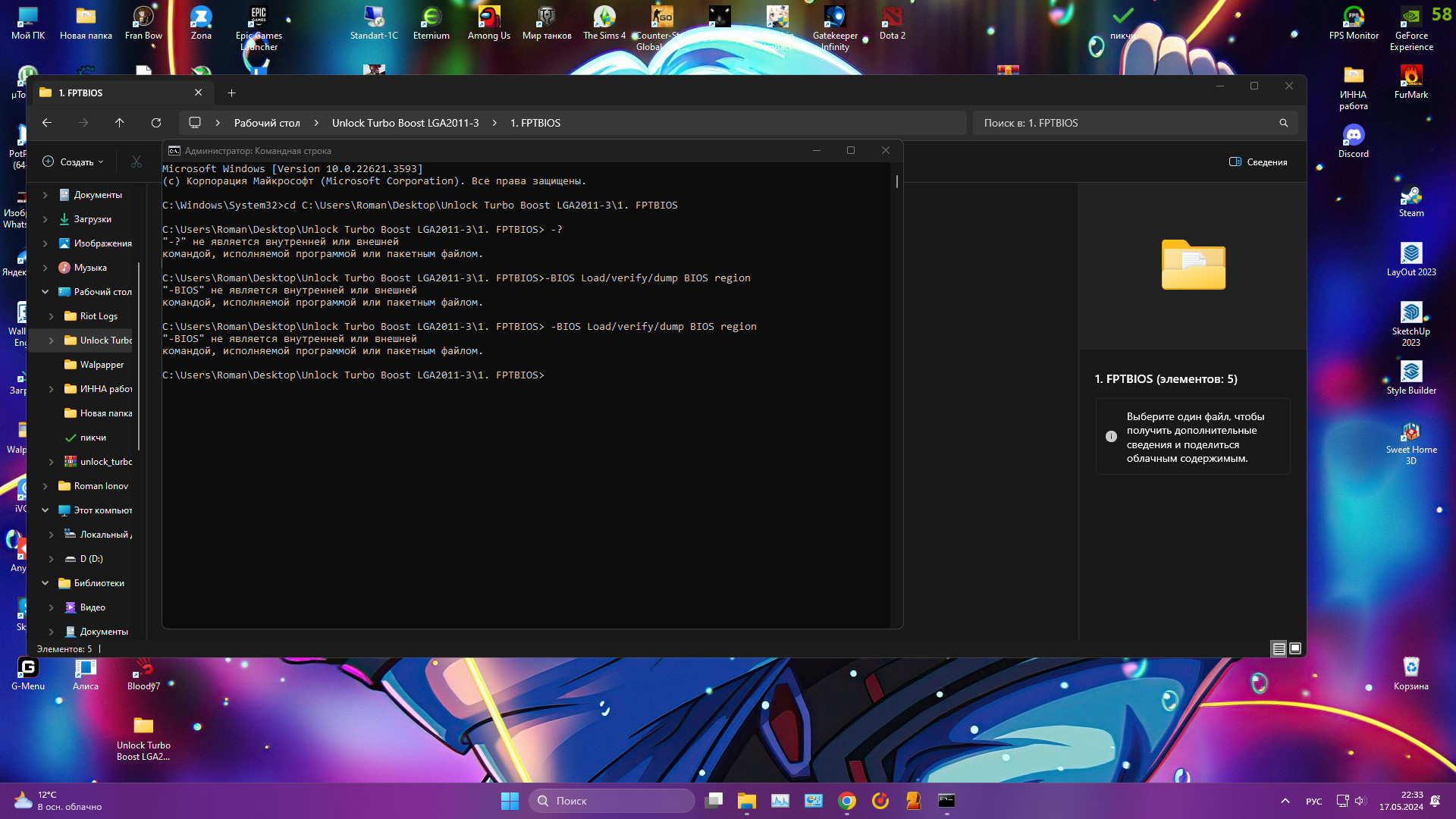Expand the Riot Logs folder node
The width and height of the screenshot is (1456, 819).
pos(51,316)
